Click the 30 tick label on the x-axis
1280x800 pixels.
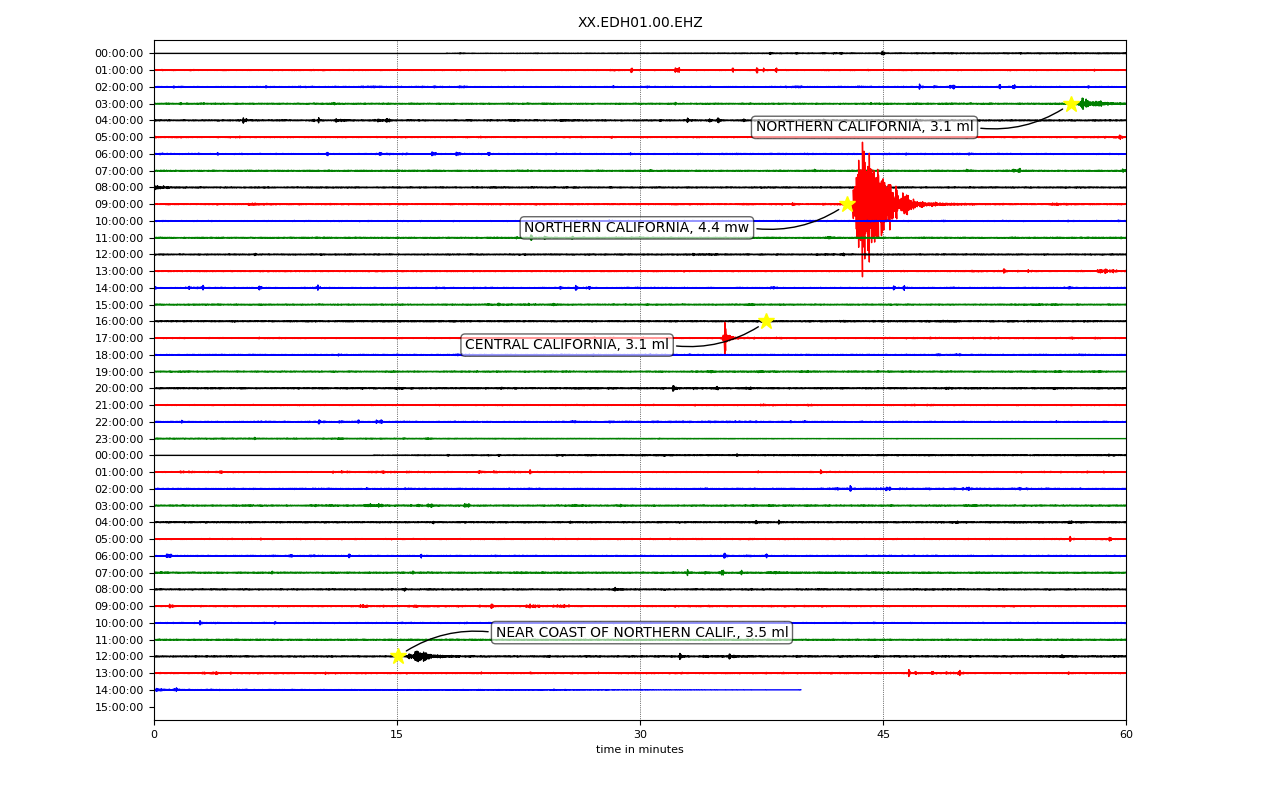tap(640, 735)
